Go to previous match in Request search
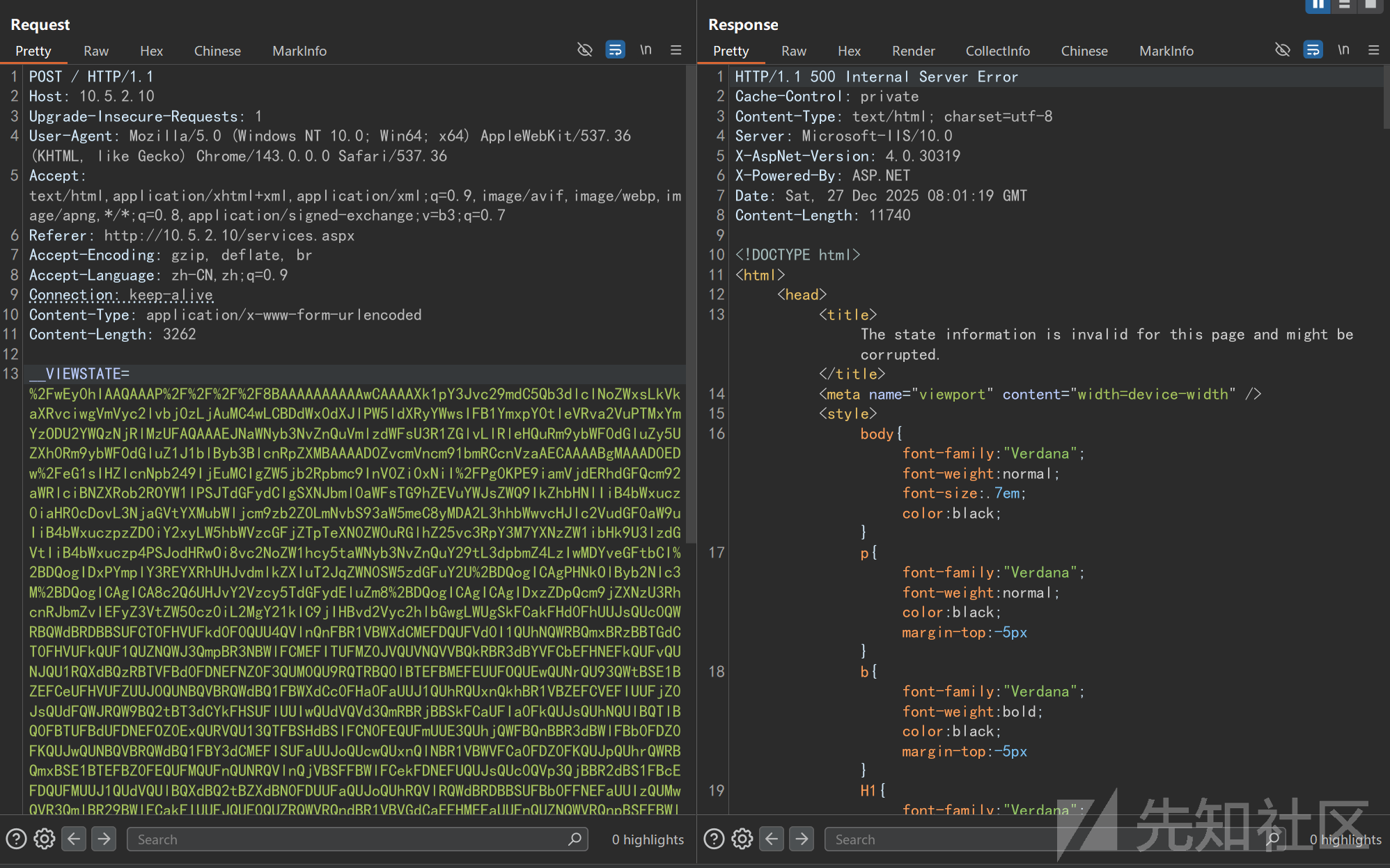The image size is (1390, 868). [74, 839]
